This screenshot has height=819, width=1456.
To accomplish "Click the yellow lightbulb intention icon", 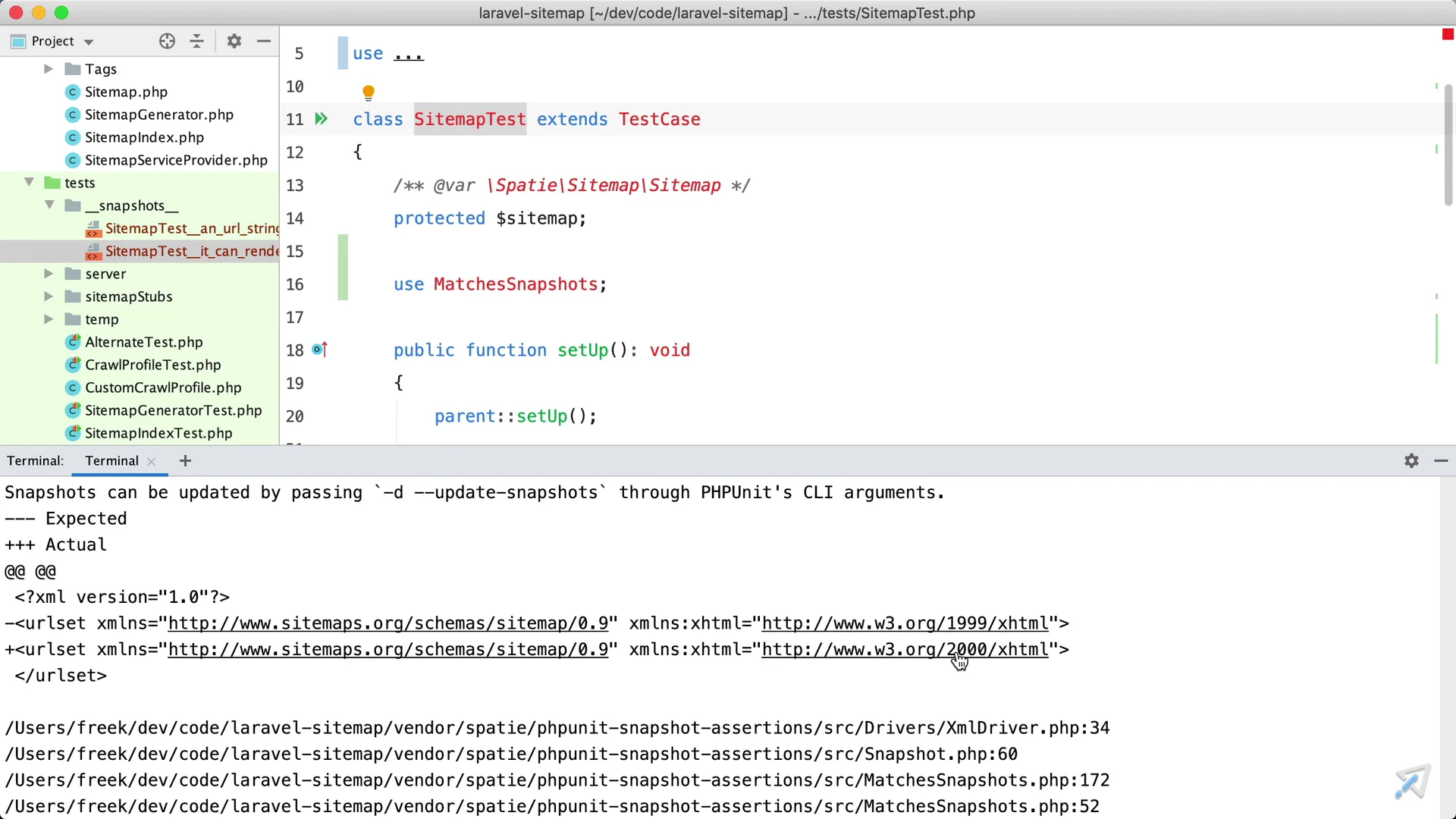I will coord(369,93).
